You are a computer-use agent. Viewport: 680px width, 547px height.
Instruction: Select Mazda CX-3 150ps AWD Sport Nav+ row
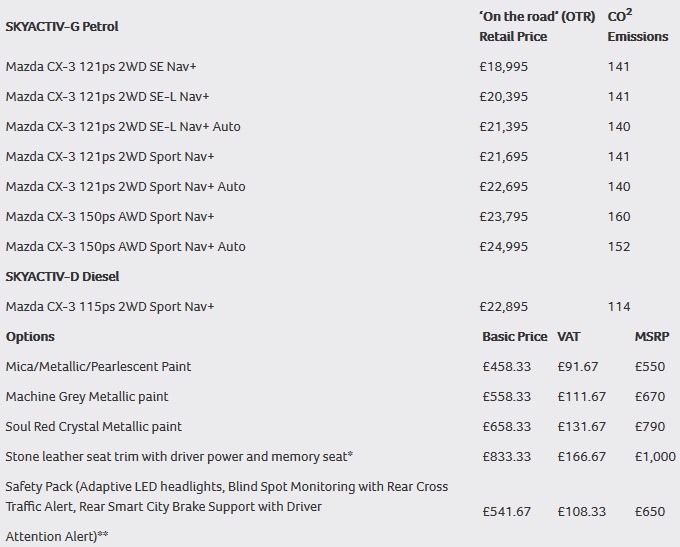click(x=110, y=217)
